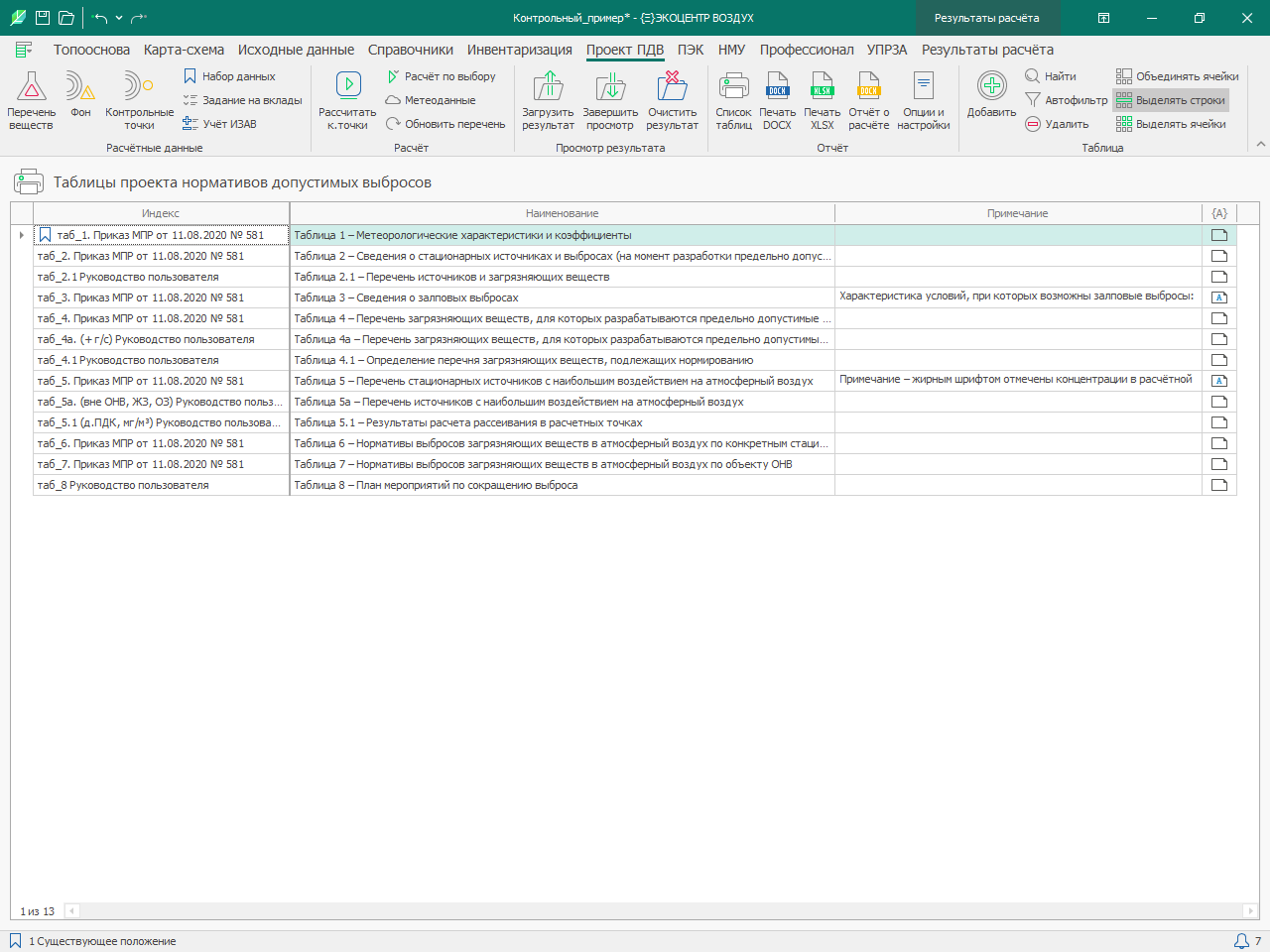Select the таб_8 Руководство пользователя cell

click(161, 485)
